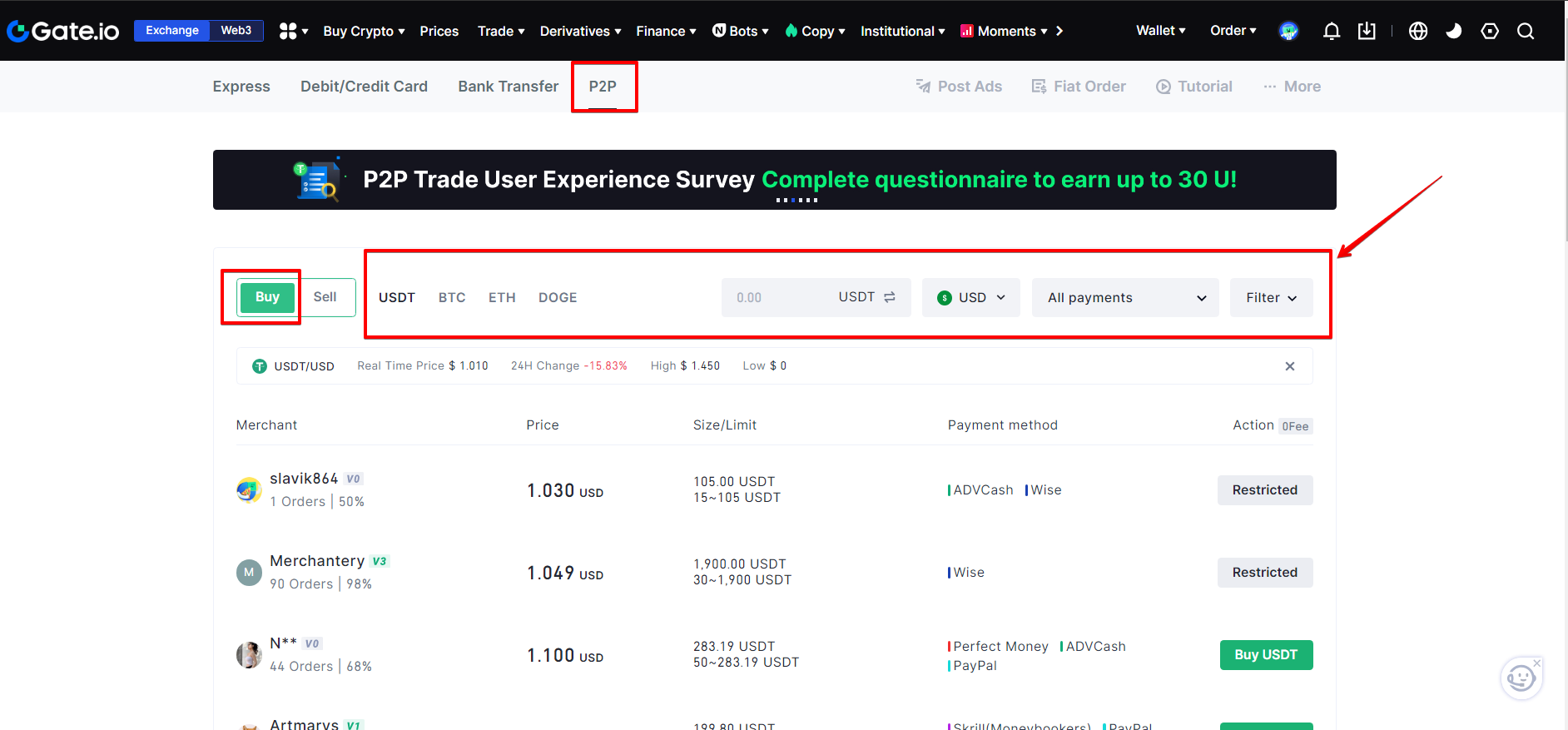Click N** merchant avatar
The width and height of the screenshot is (1568, 730).
coord(249,655)
